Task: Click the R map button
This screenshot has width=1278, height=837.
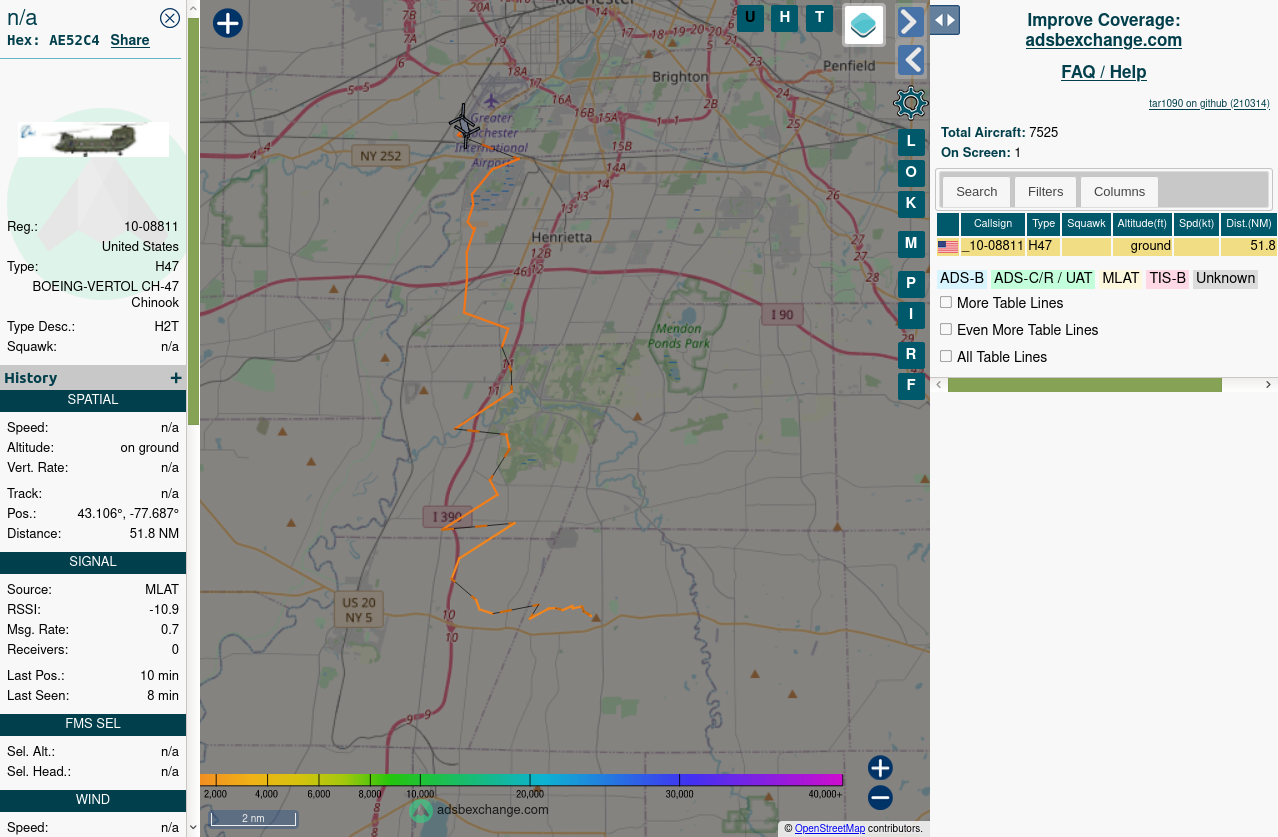Action: (x=911, y=355)
